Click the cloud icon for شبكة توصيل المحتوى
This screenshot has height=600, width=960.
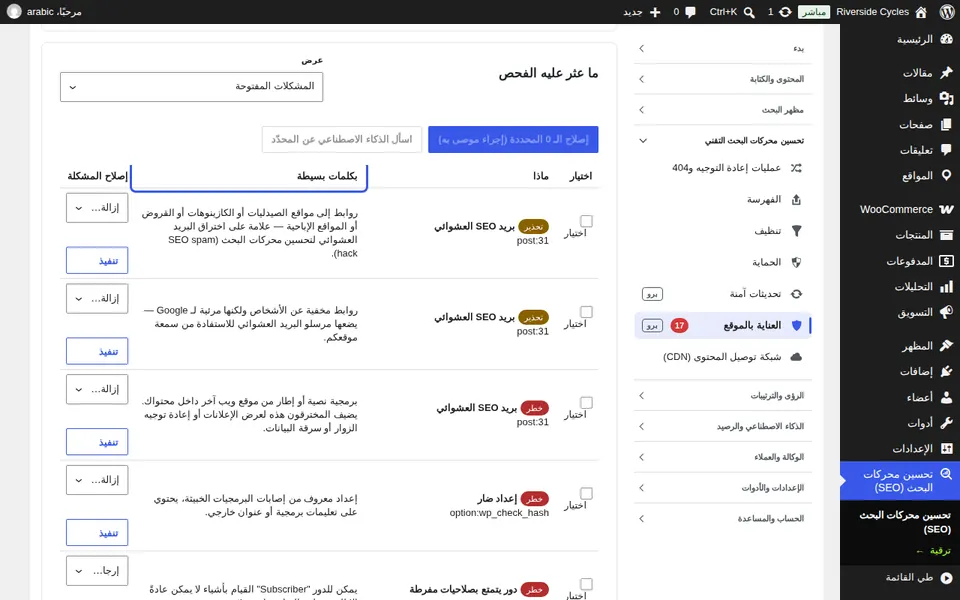coord(796,357)
